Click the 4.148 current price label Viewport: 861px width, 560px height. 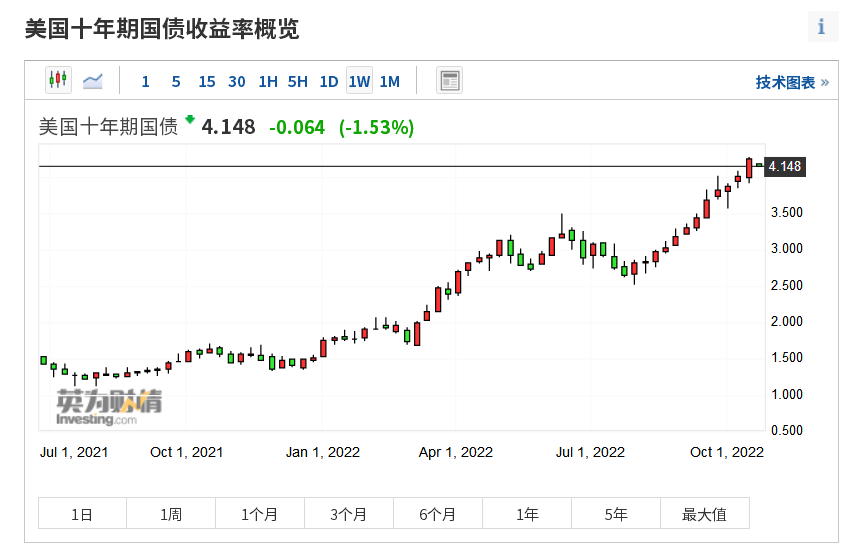785,166
